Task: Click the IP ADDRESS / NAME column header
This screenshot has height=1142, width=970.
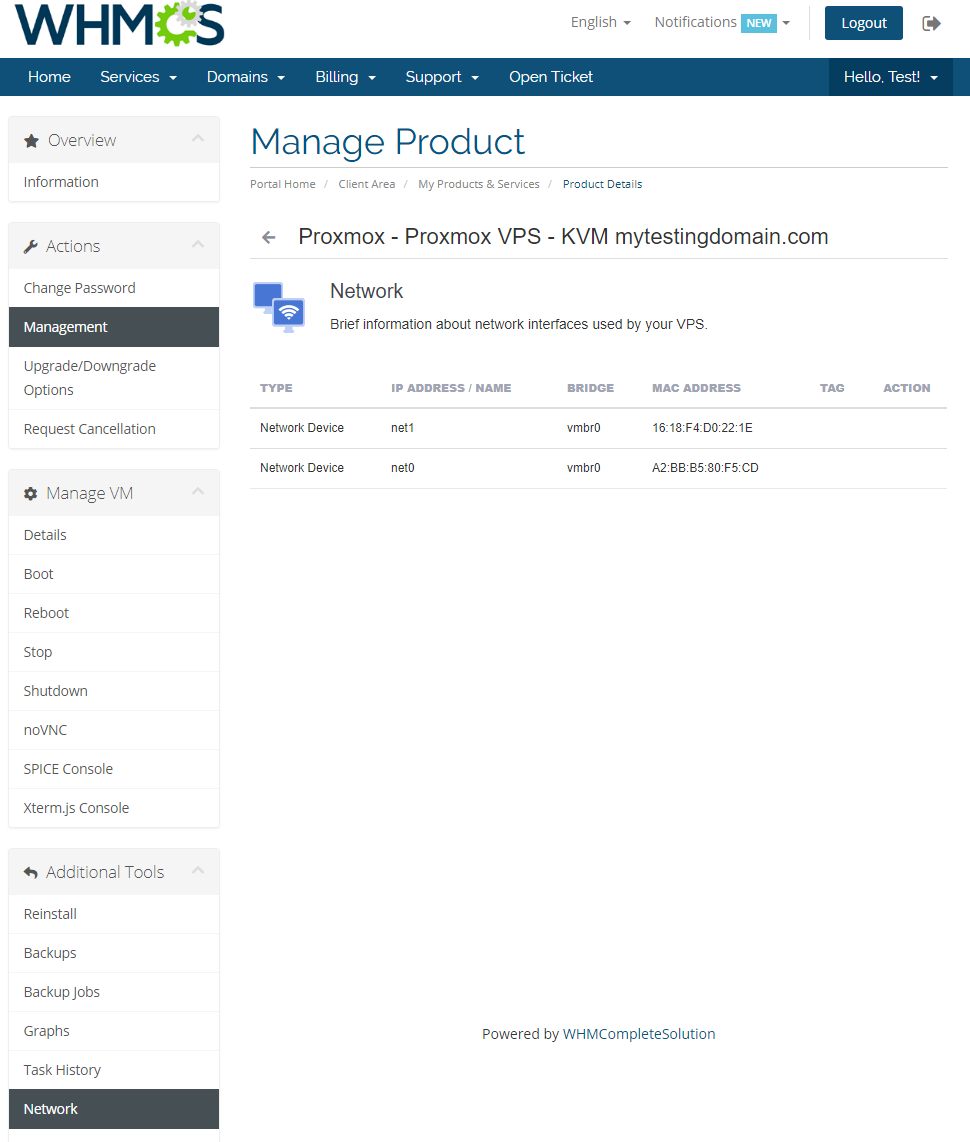Action: point(451,388)
